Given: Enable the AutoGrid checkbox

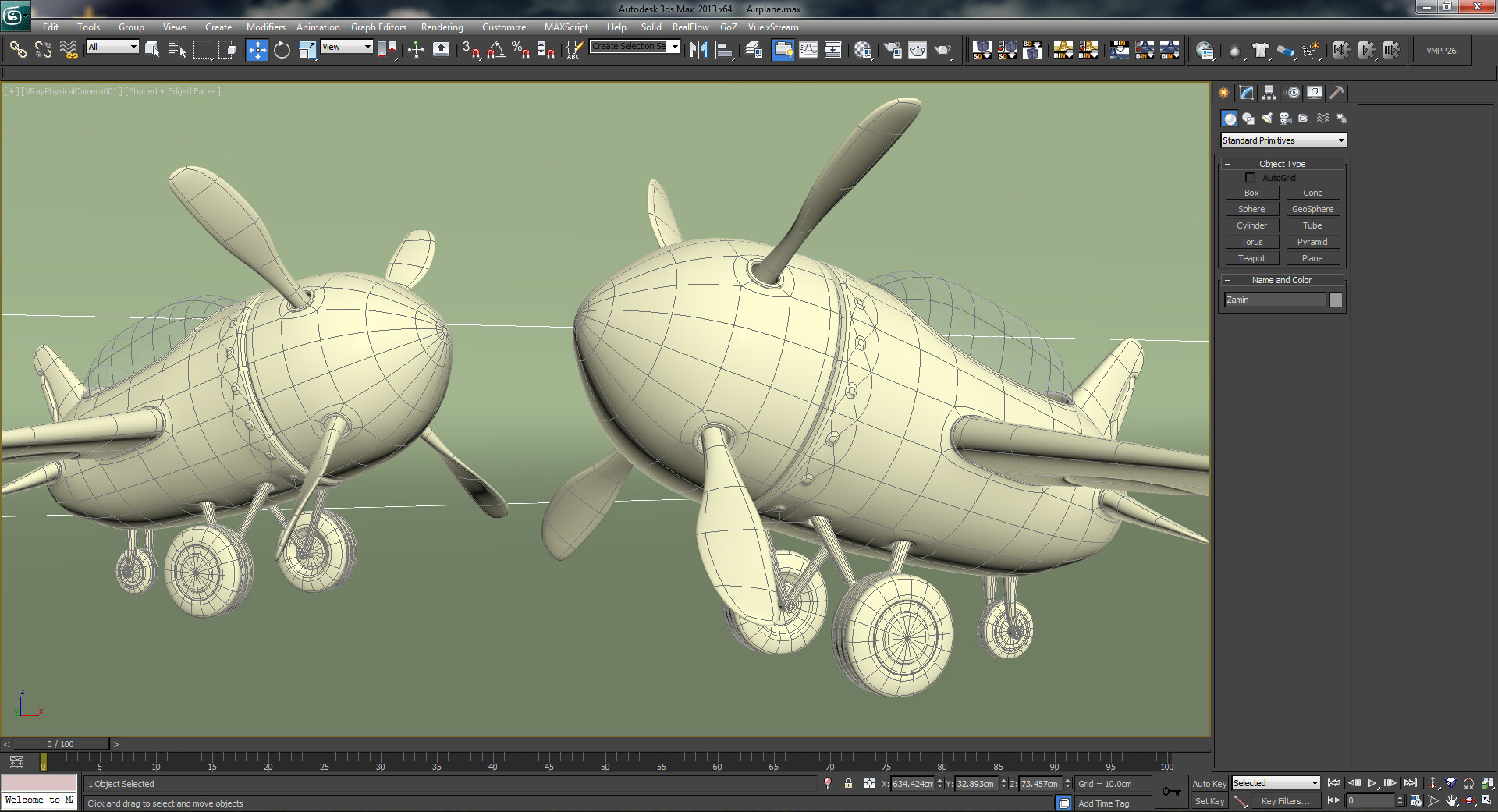Looking at the screenshot, I should (1250, 178).
